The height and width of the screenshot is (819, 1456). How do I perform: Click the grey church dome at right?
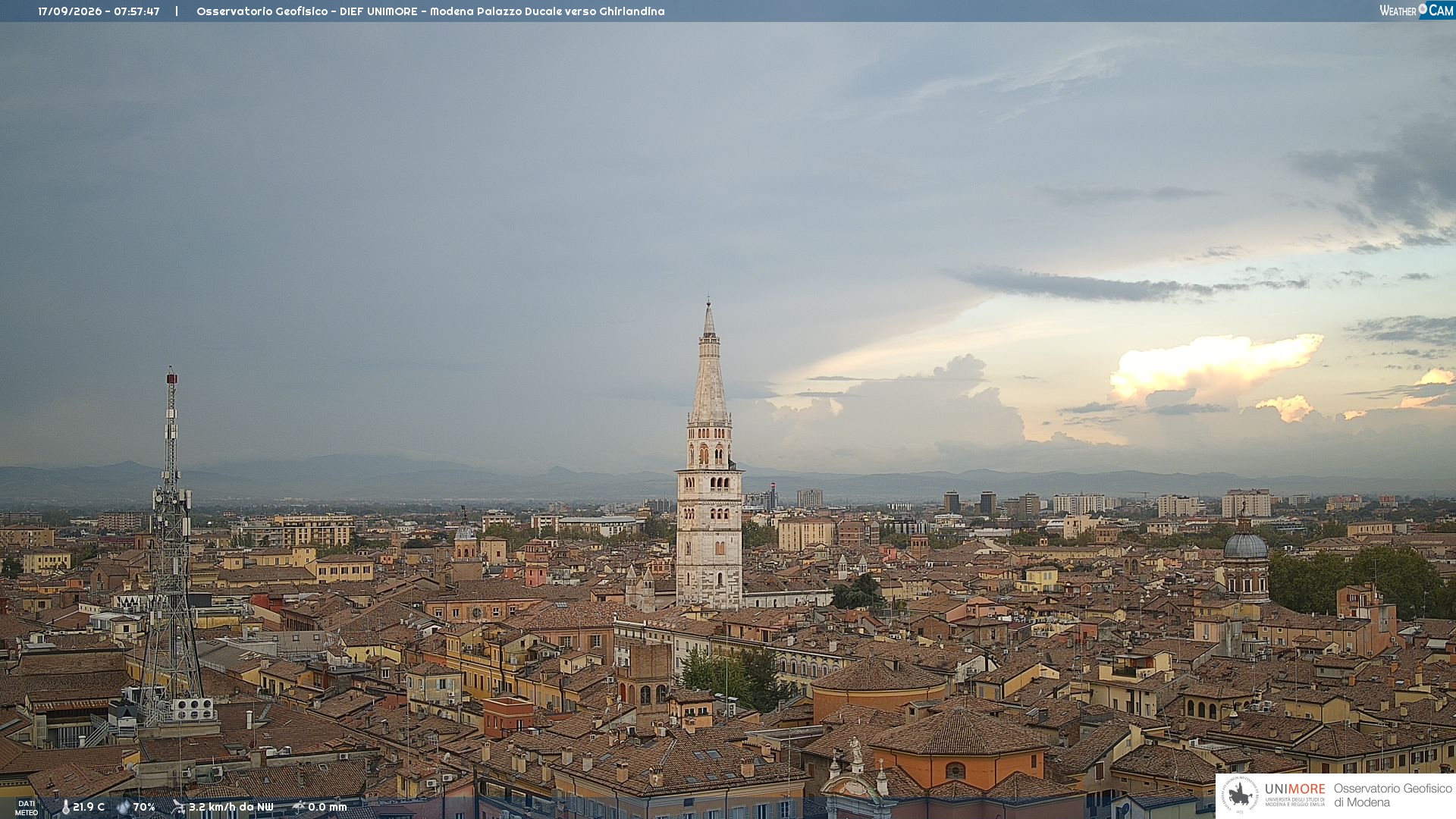coord(1245,544)
